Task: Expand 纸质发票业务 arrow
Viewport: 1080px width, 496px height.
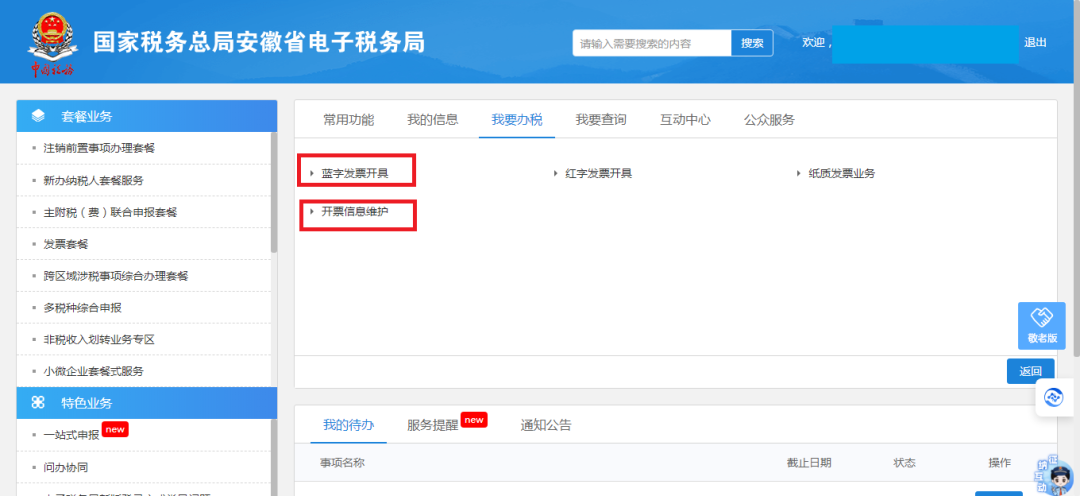Action: (800, 174)
